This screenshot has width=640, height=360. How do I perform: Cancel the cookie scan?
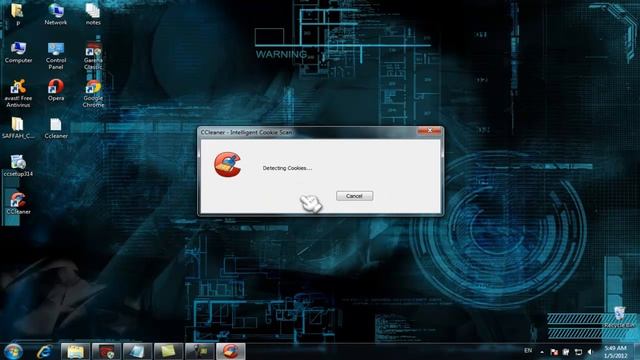point(354,196)
